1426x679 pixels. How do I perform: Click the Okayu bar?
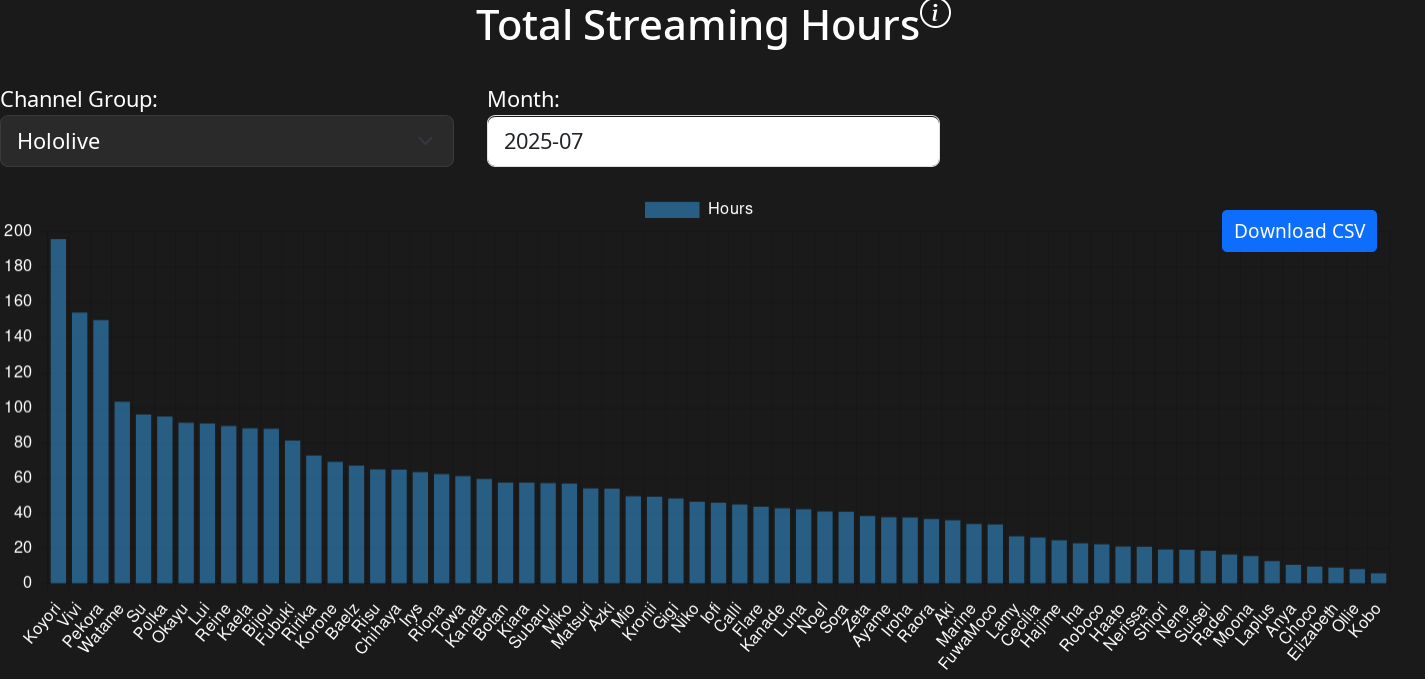pyautogui.click(x=186, y=503)
